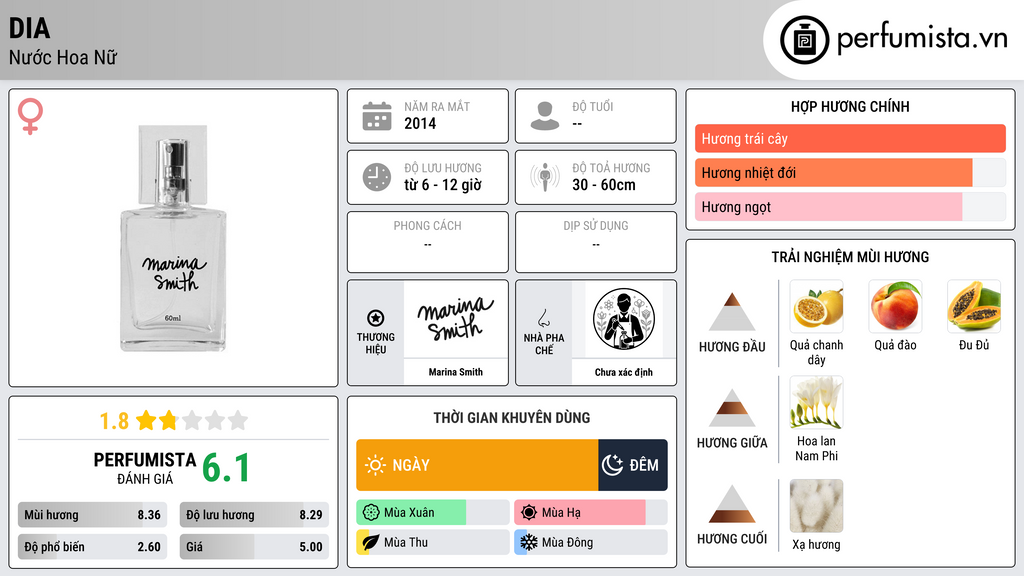Click the Marina Smith perfume bottle image
The width and height of the screenshot is (1024, 576).
[173, 238]
